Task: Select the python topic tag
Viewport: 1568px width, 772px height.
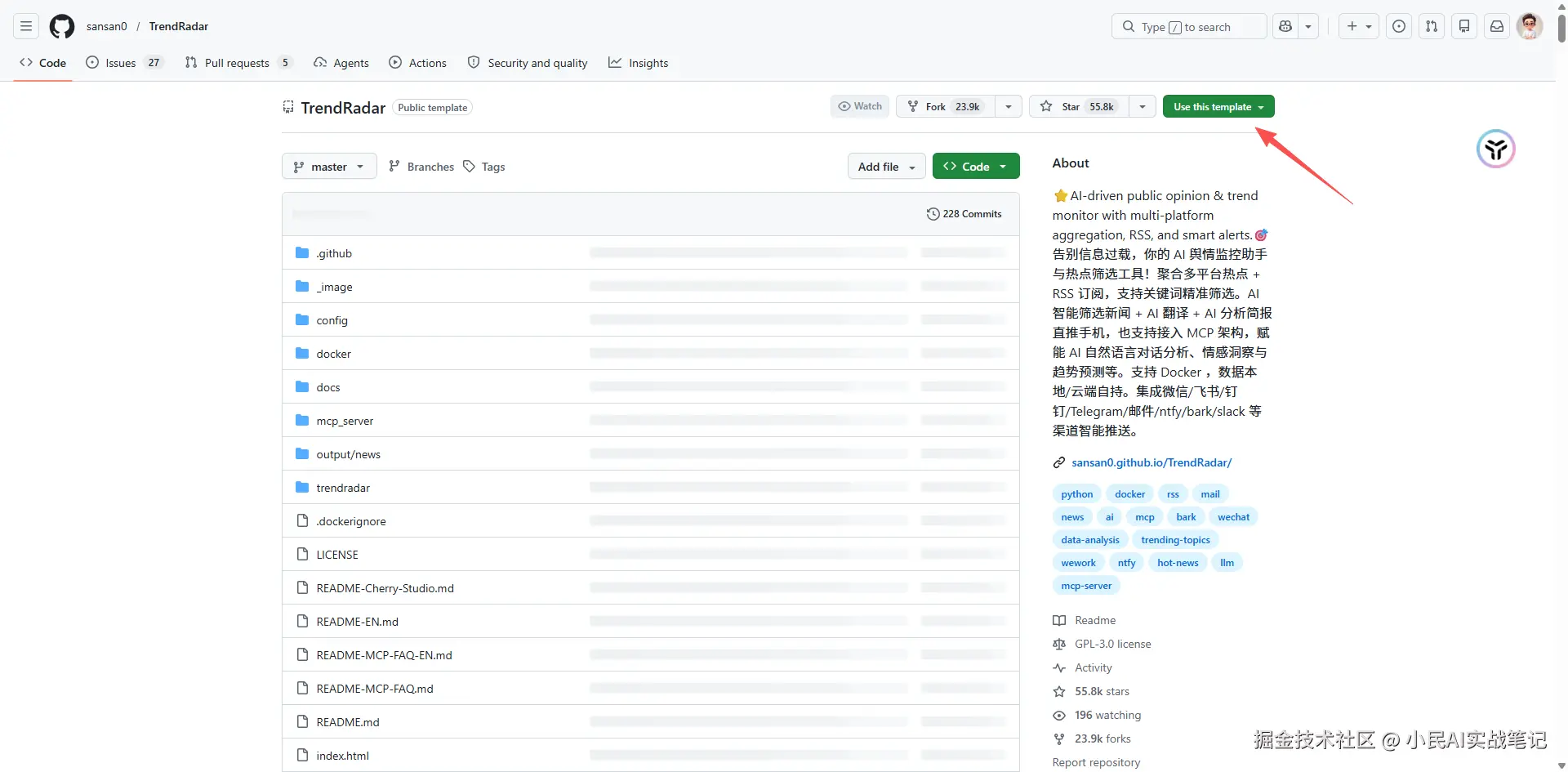Action: click(x=1076, y=494)
